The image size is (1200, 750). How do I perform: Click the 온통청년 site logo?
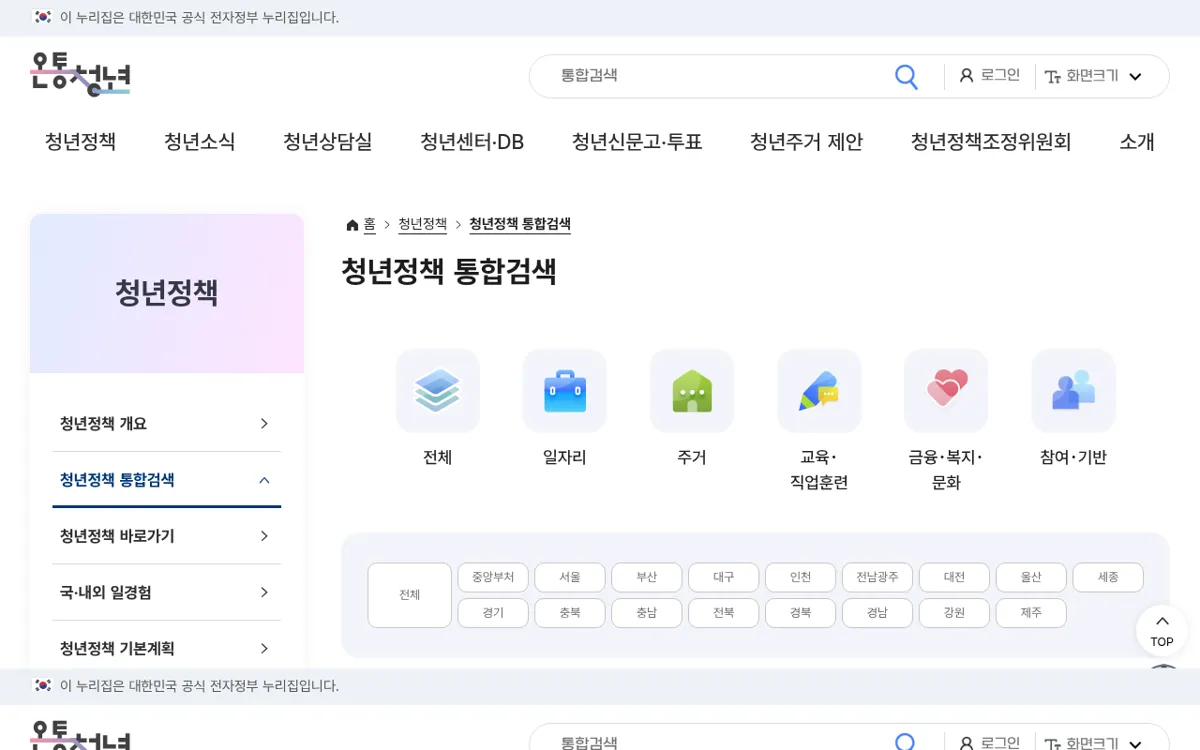tap(80, 75)
